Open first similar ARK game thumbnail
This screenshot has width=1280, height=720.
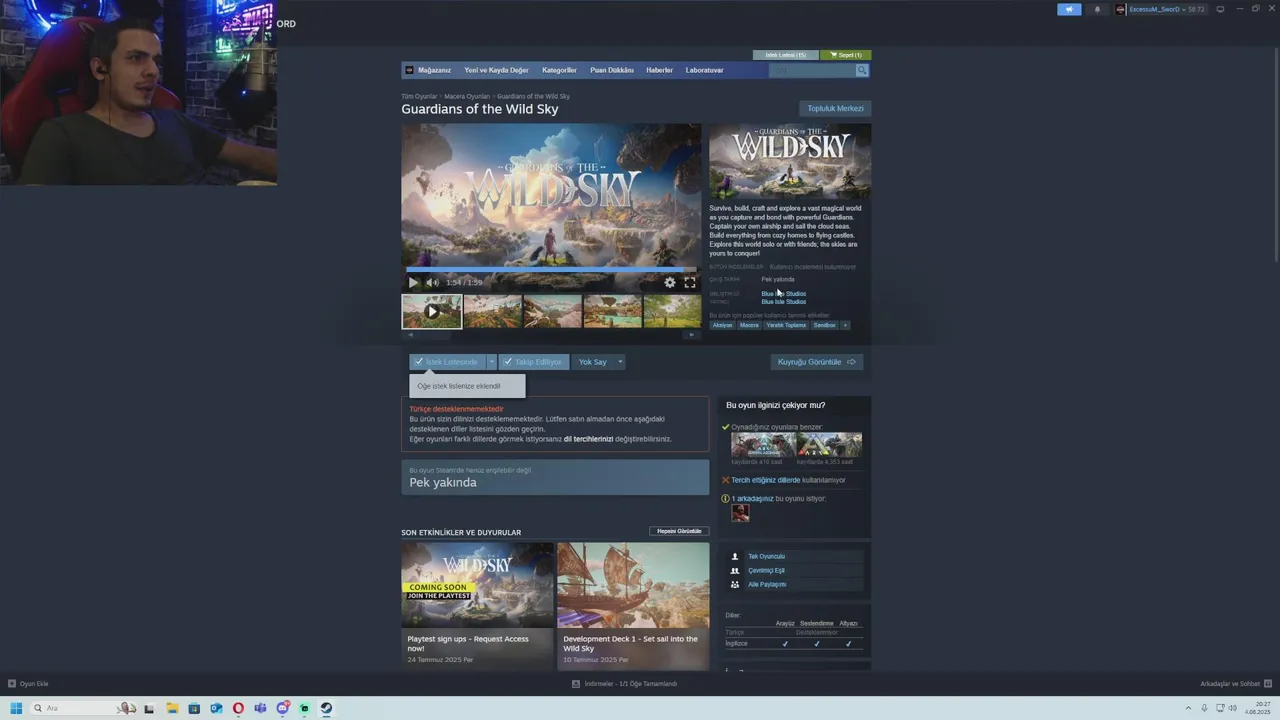pos(763,444)
